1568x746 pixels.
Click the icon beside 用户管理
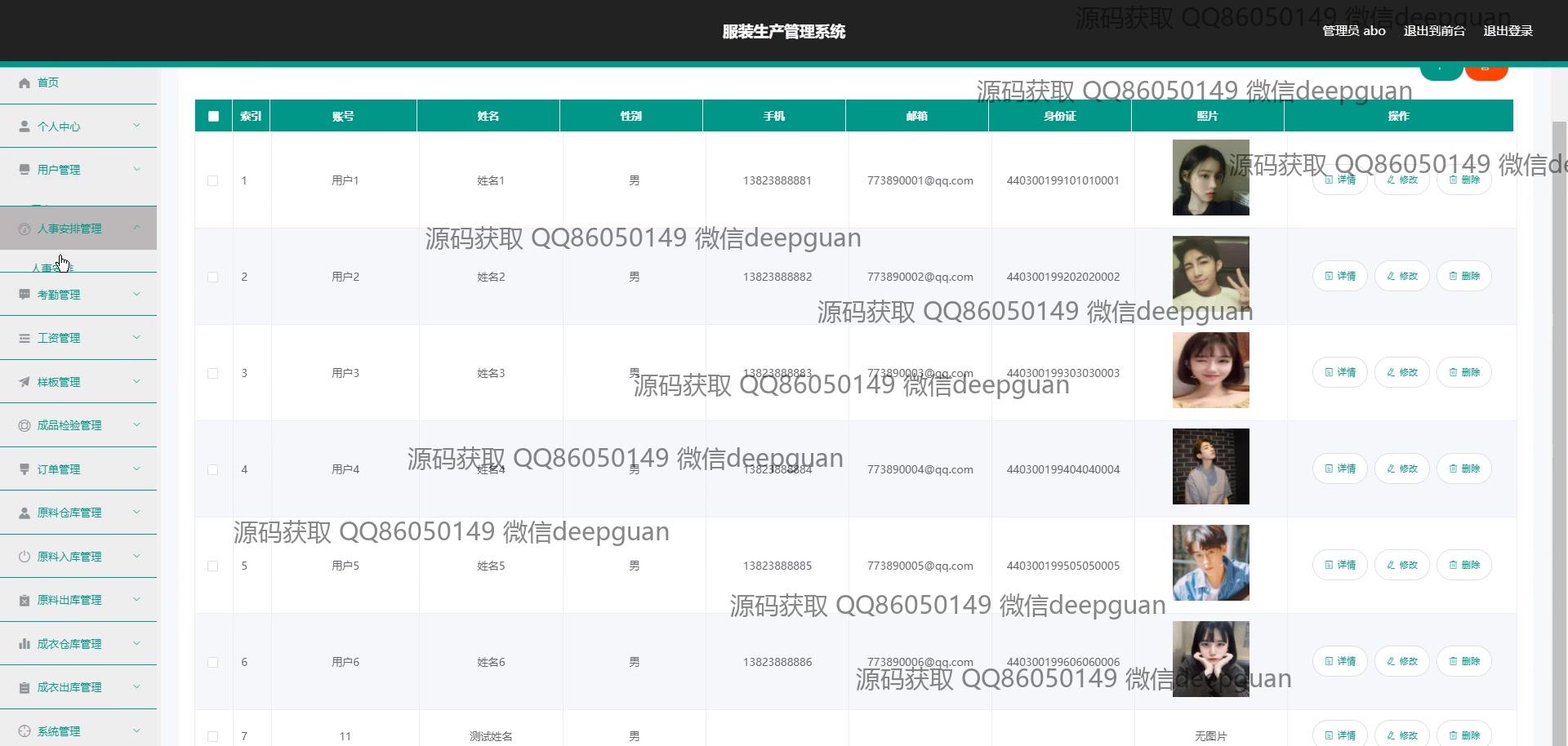click(24, 170)
